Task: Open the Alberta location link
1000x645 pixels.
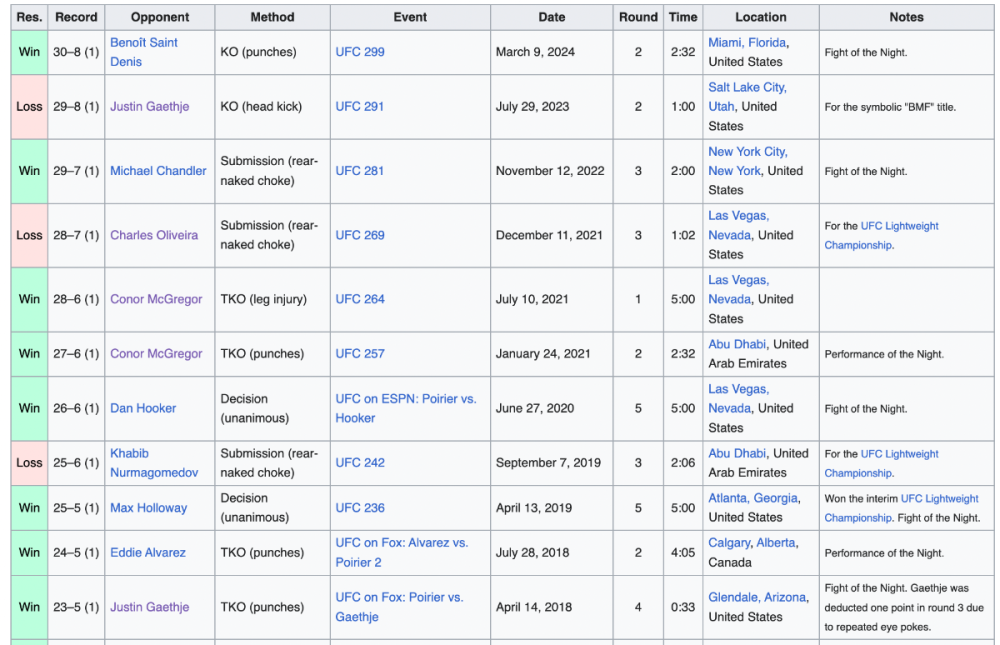Action: (x=776, y=542)
